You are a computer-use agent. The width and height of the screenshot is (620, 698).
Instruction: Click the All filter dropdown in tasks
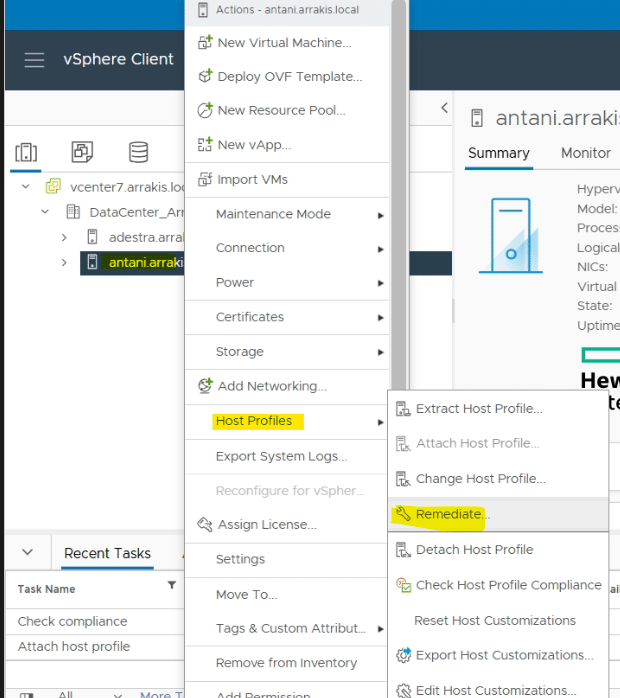click(x=89, y=694)
